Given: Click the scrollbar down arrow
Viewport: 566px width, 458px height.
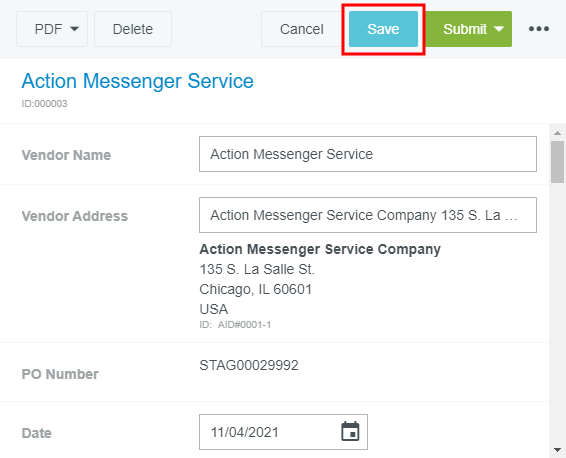Looking at the screenshot, I should [557, 450].
